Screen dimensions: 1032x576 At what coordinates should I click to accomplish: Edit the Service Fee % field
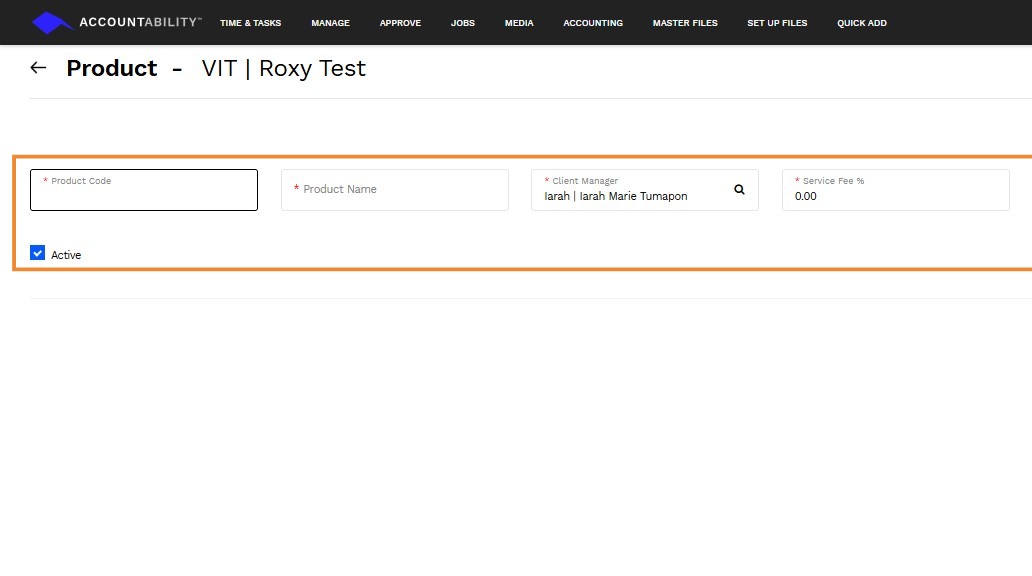point(895,190)
